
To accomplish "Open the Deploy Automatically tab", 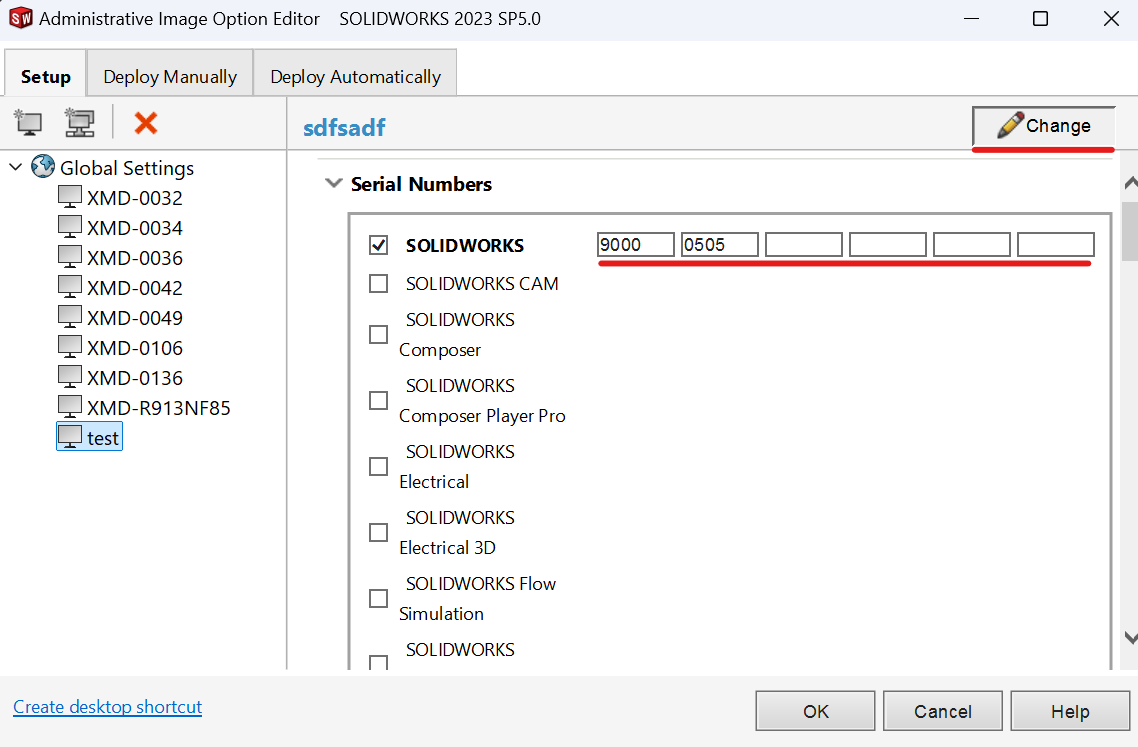I will click(355, 77).
